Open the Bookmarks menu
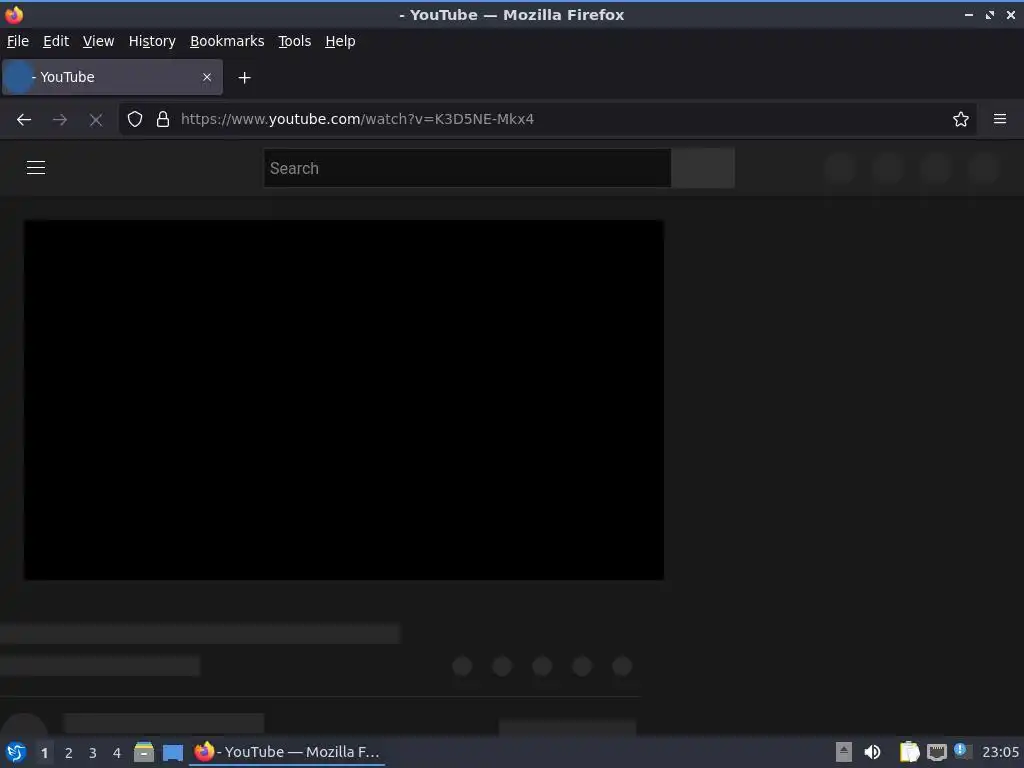This screenshot has width=1024, height=768. (227, 41)
